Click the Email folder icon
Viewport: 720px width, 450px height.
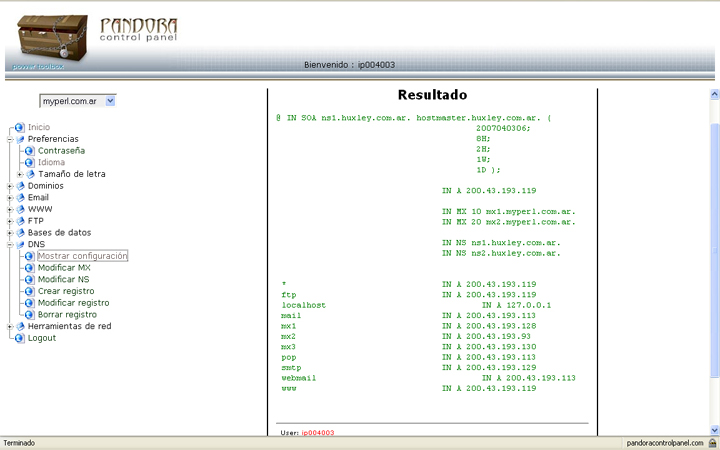[19, 198]
